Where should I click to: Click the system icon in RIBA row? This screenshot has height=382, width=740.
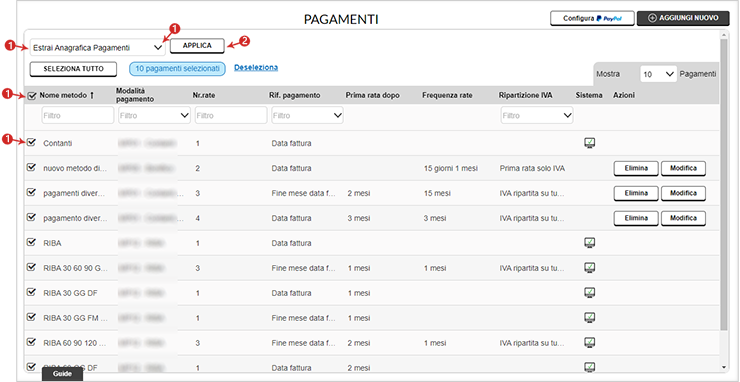[x=589, y=243]
